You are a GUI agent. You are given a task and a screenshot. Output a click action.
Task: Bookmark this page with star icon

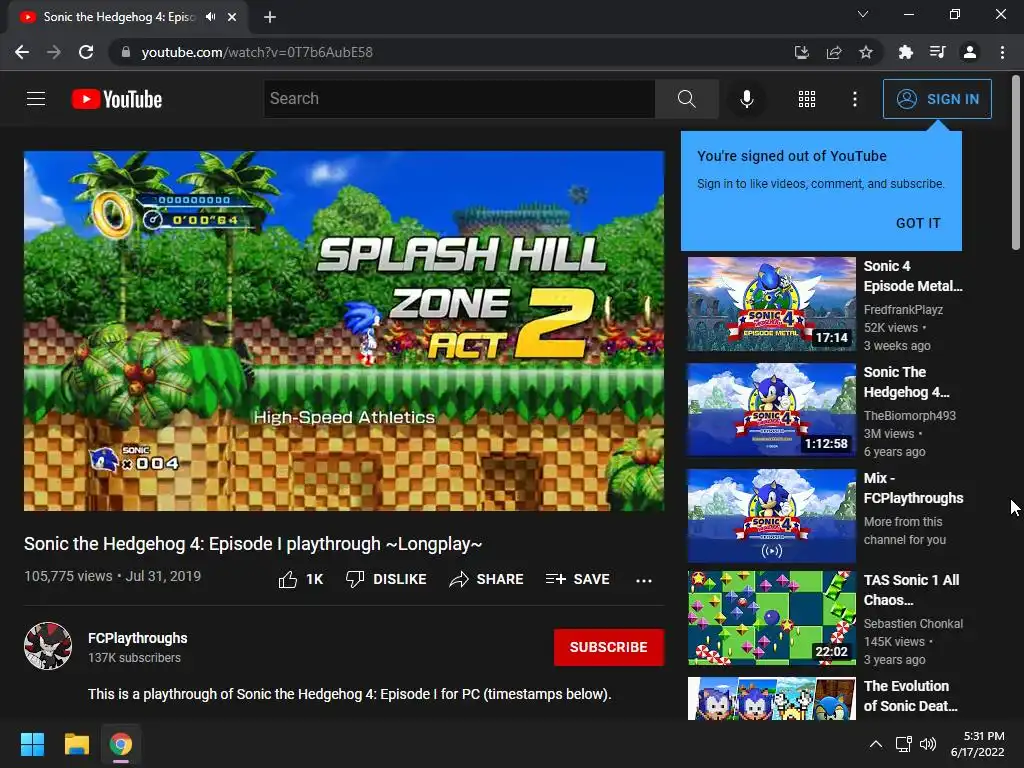866,52
